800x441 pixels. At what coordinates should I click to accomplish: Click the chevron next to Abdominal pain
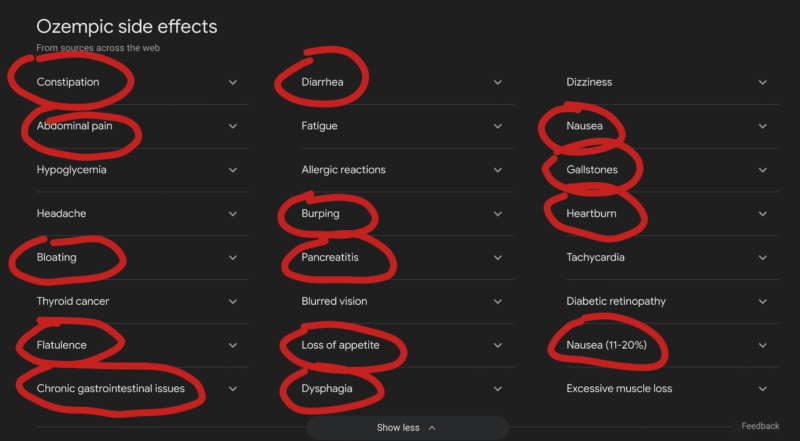[232, 126]
